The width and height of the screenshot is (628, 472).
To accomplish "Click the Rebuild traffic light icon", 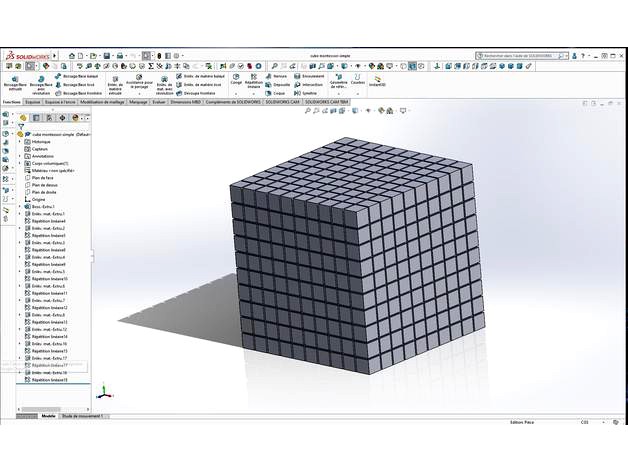I will point(159,56).
